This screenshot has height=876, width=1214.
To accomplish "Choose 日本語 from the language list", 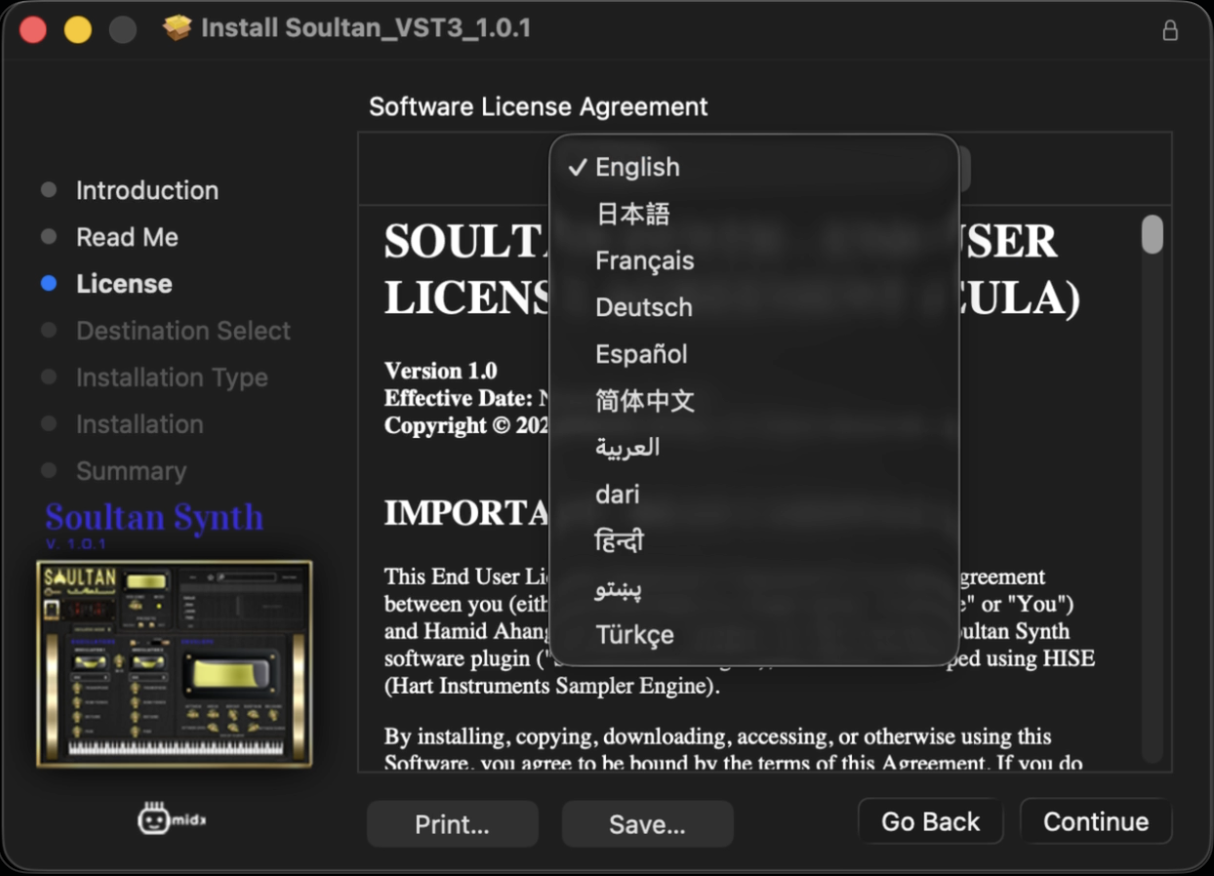I will coord(754,214).
